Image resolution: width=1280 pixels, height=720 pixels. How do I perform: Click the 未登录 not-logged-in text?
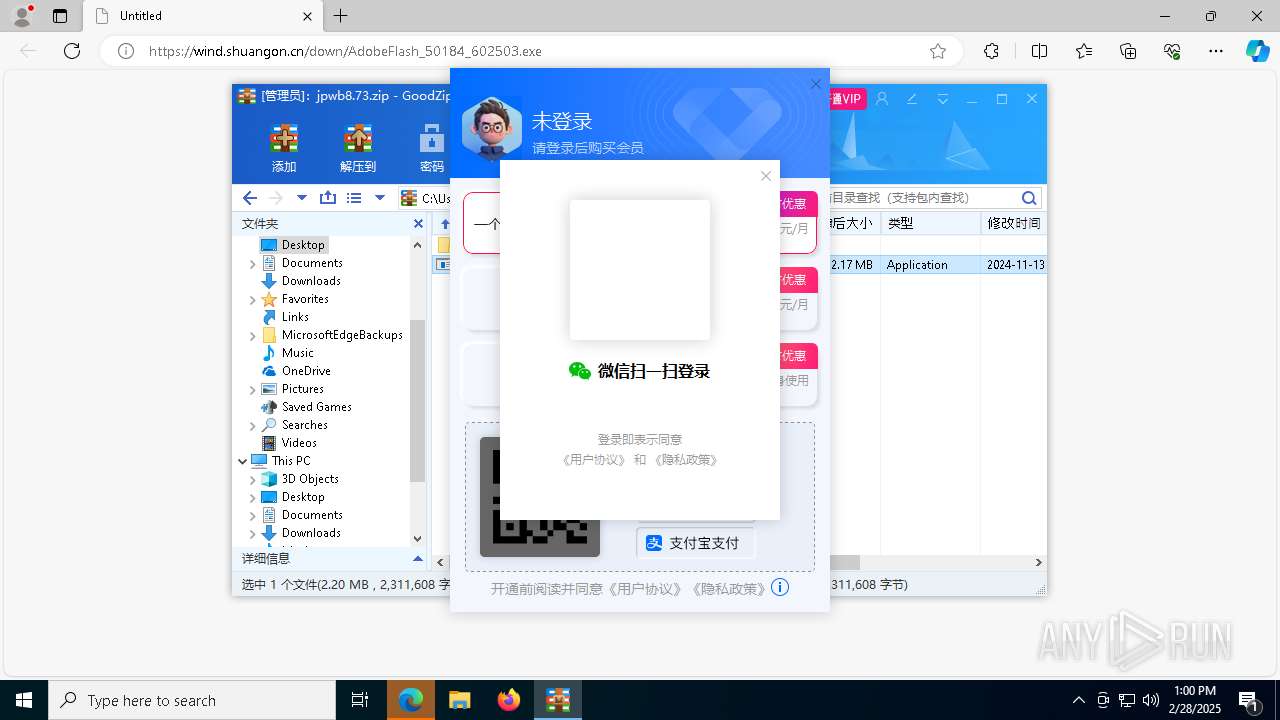562,122
